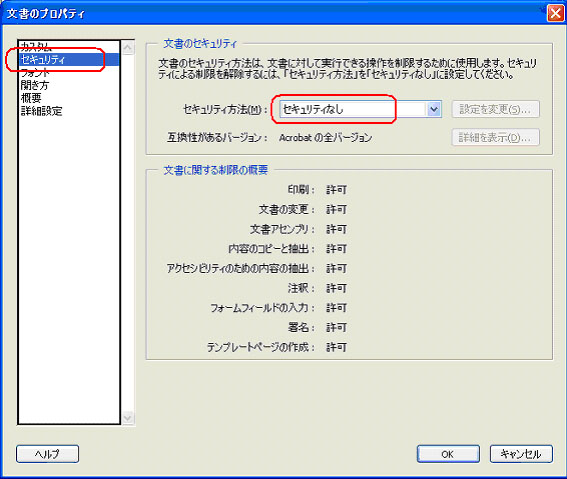Dismiss dialog with キャンセル button
This screenshot has width=567, height=479.
point(521,454)
